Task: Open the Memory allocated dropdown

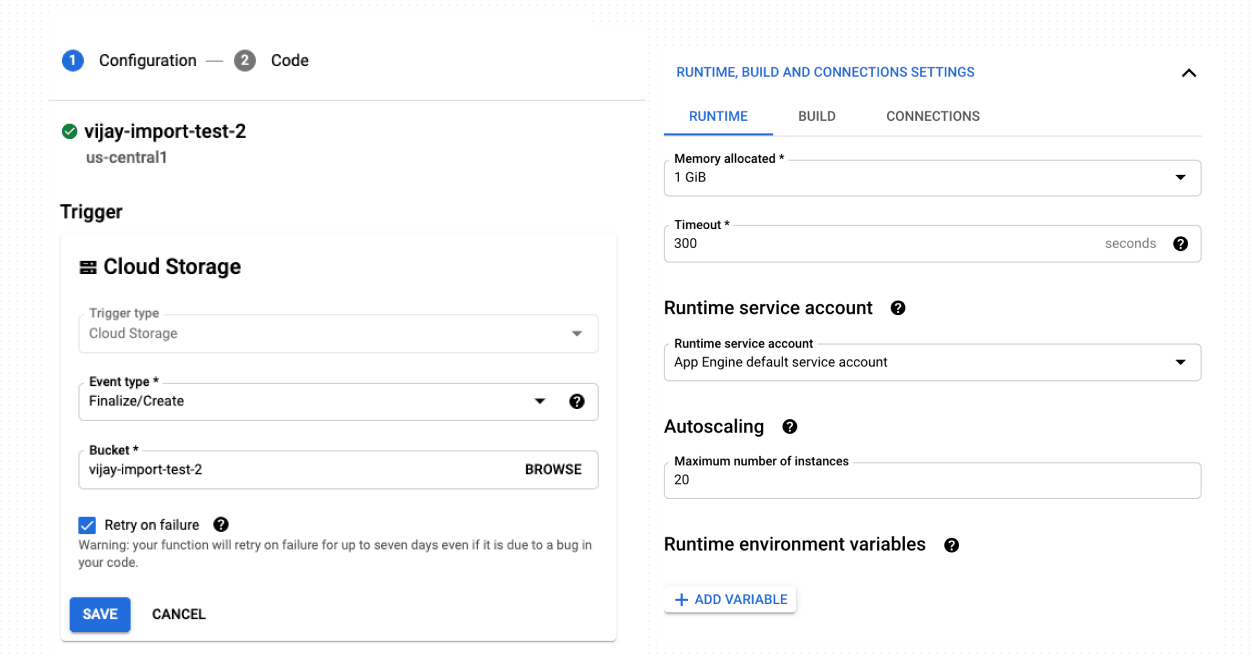Action: coord(1180,177)
